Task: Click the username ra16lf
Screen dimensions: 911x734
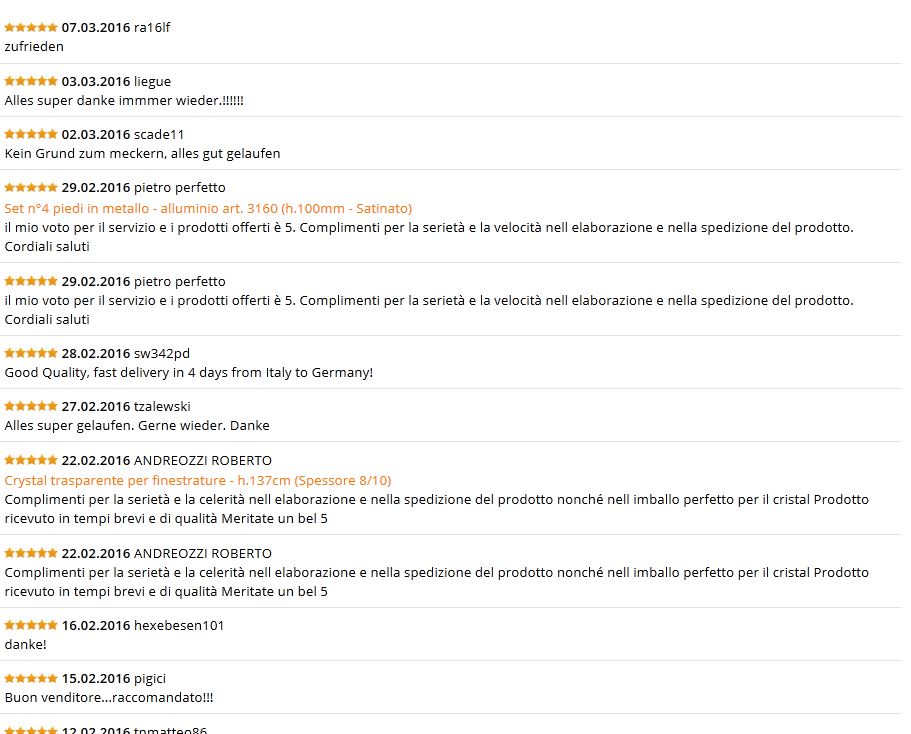Action: click(152, 27)
